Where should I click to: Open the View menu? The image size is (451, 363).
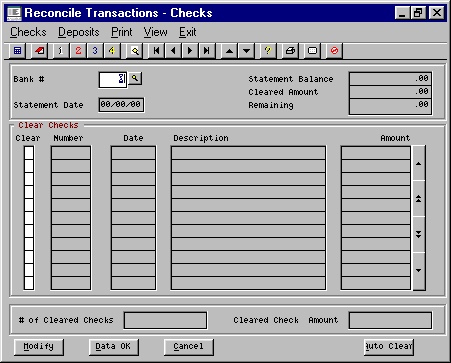[x=156, y=32]
